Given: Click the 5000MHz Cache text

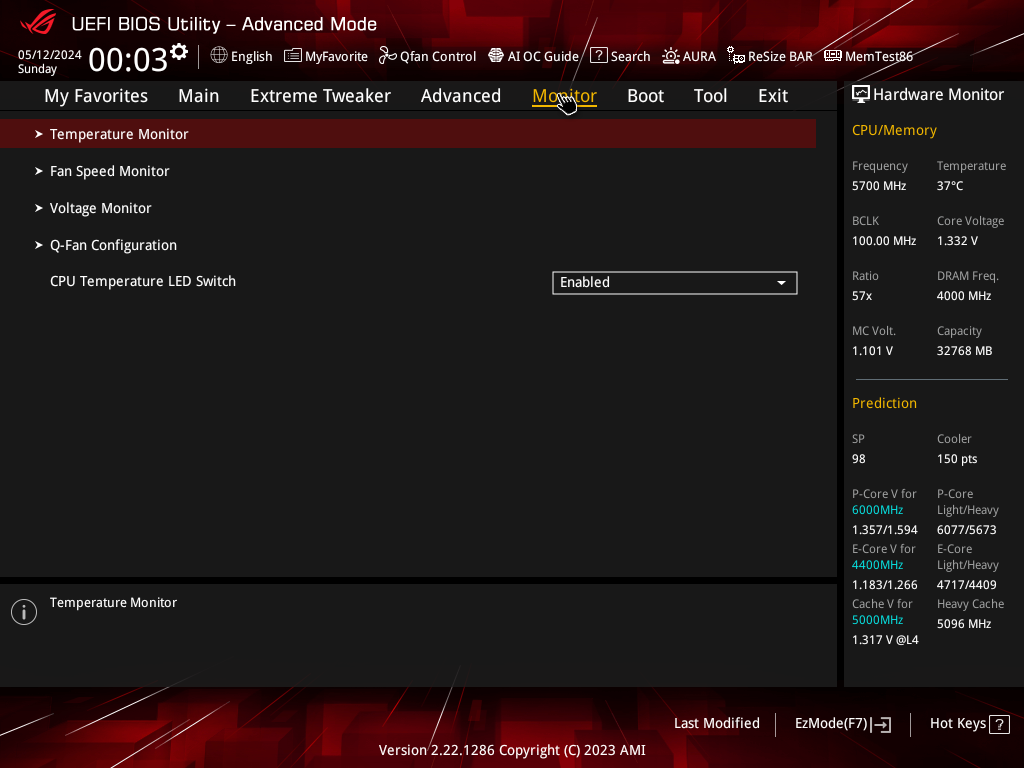Looking at the screenshot, I should pyautogui.click(x=877, y=620).
